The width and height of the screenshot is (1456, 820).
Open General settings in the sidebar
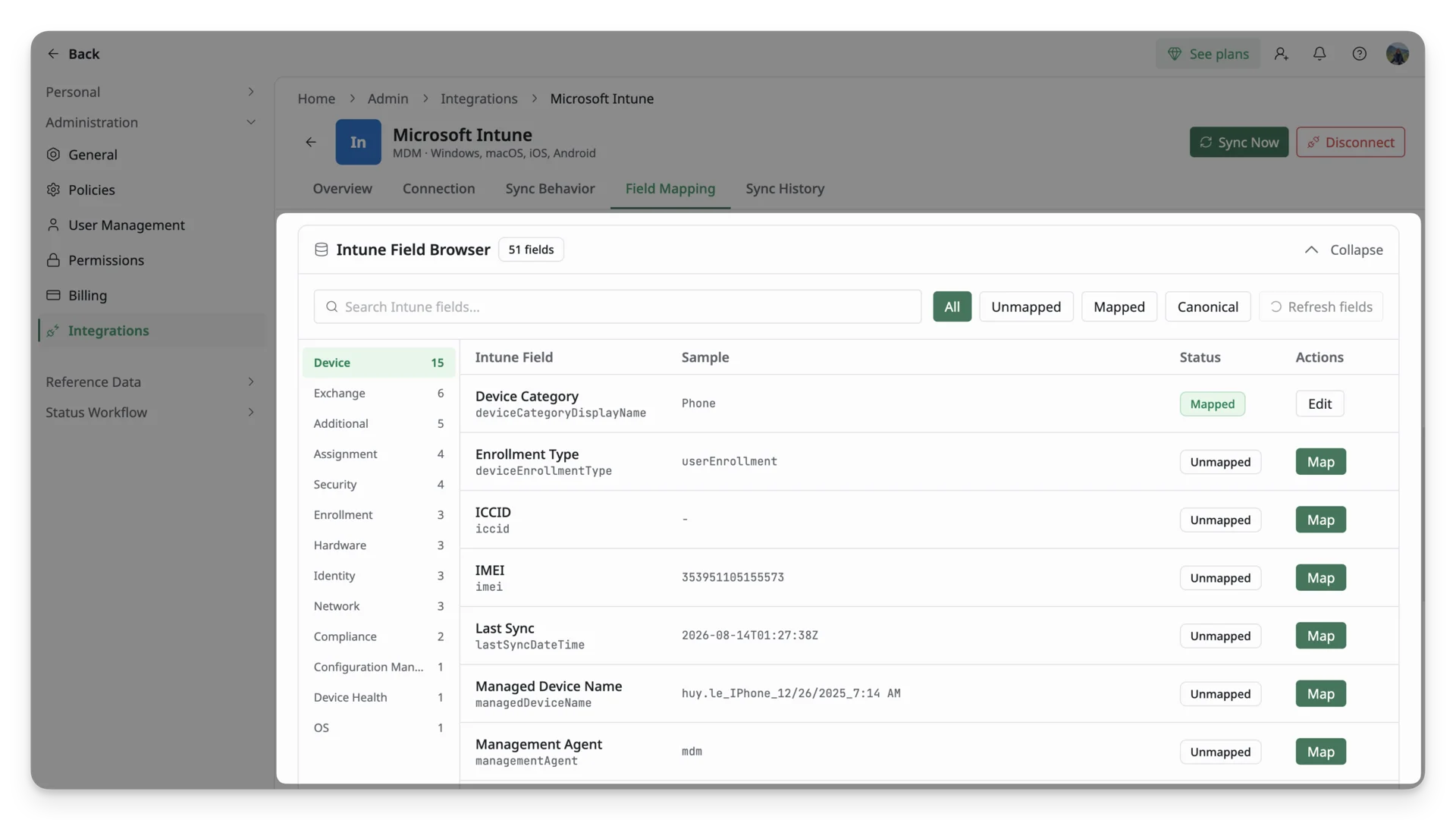pos(152,155)
